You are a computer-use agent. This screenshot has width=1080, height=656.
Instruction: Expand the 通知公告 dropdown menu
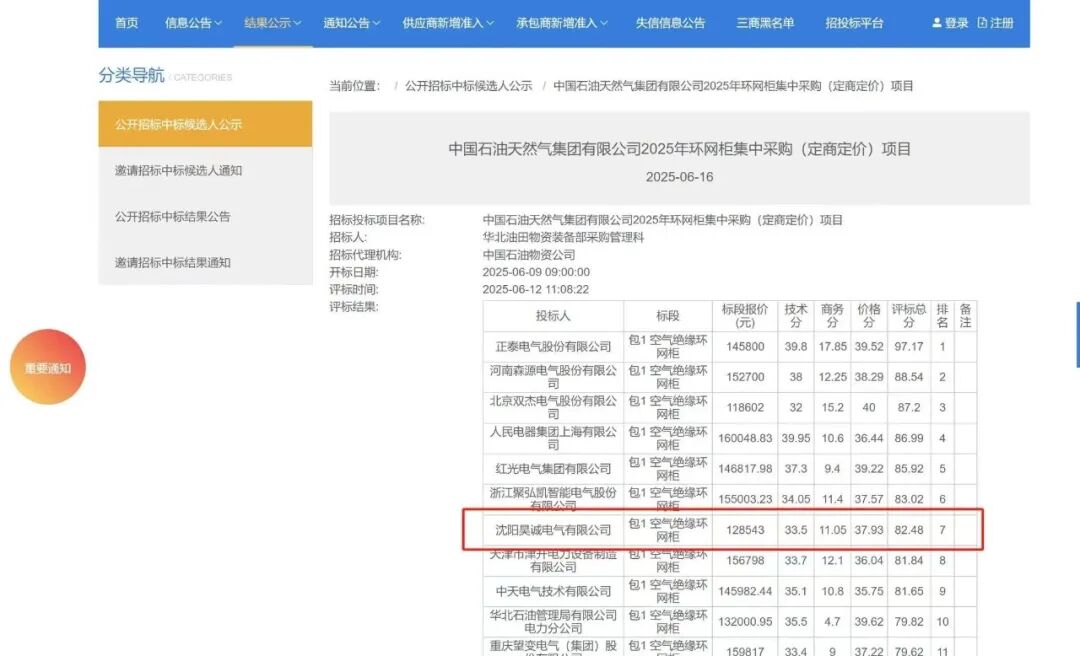pos(352,23)
